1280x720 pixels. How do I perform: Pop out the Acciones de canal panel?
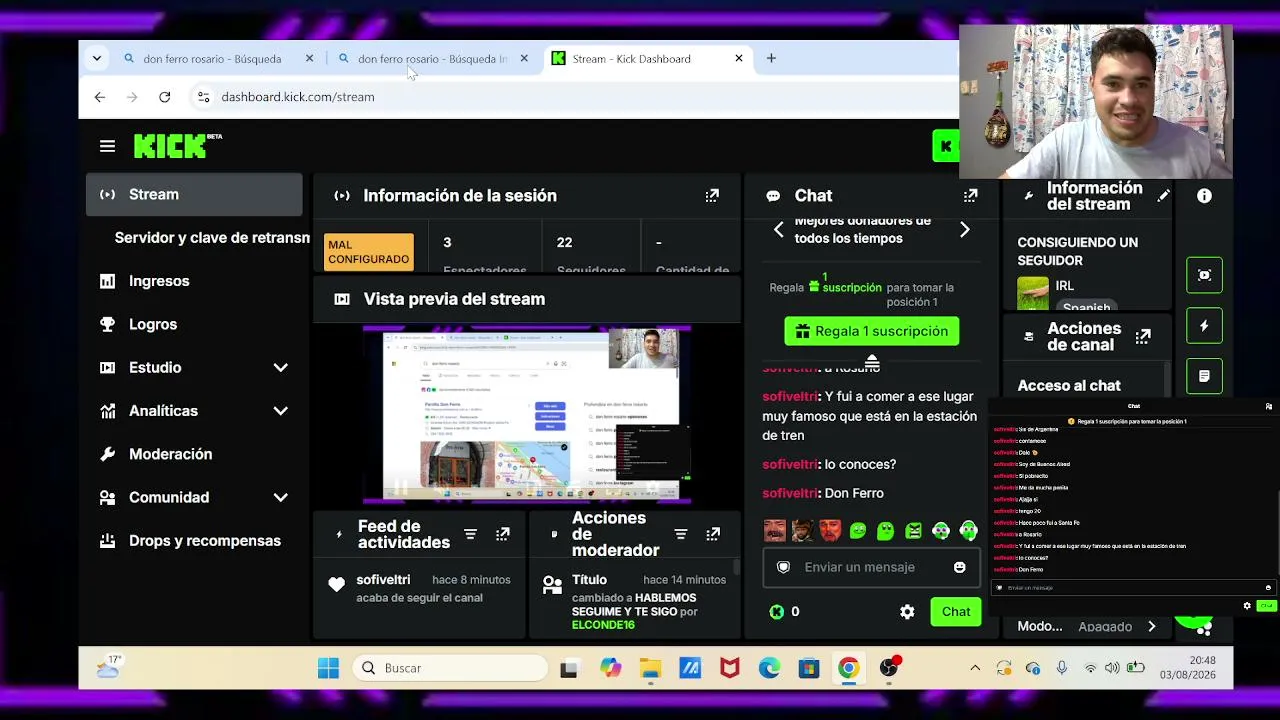[x=1143, y=336]
